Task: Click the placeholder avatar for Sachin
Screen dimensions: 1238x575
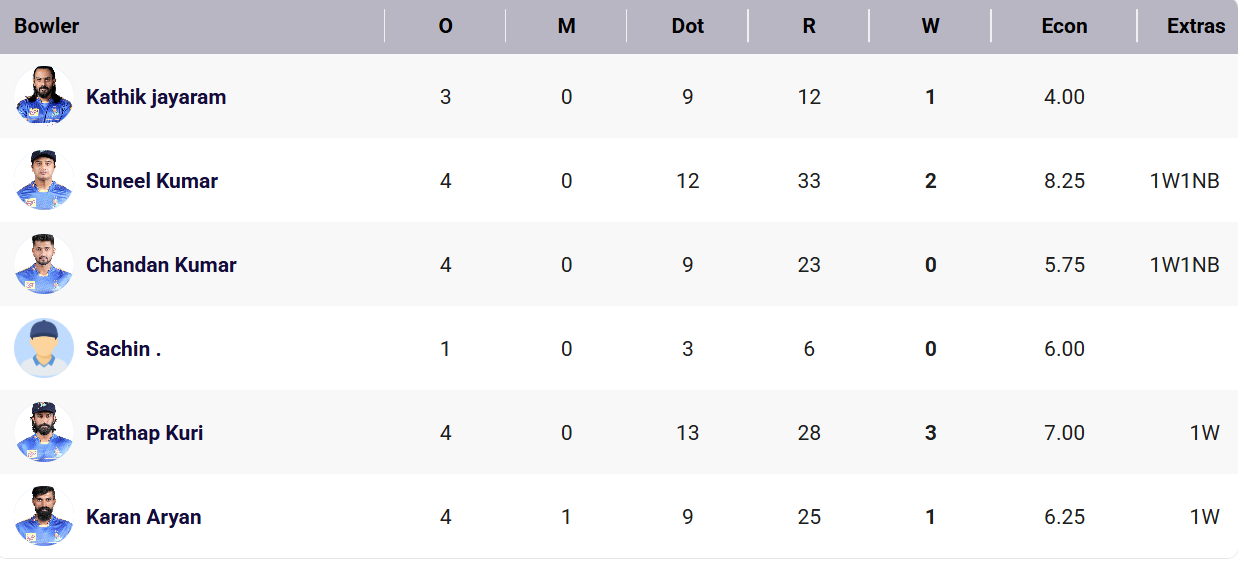Action: 44,349
